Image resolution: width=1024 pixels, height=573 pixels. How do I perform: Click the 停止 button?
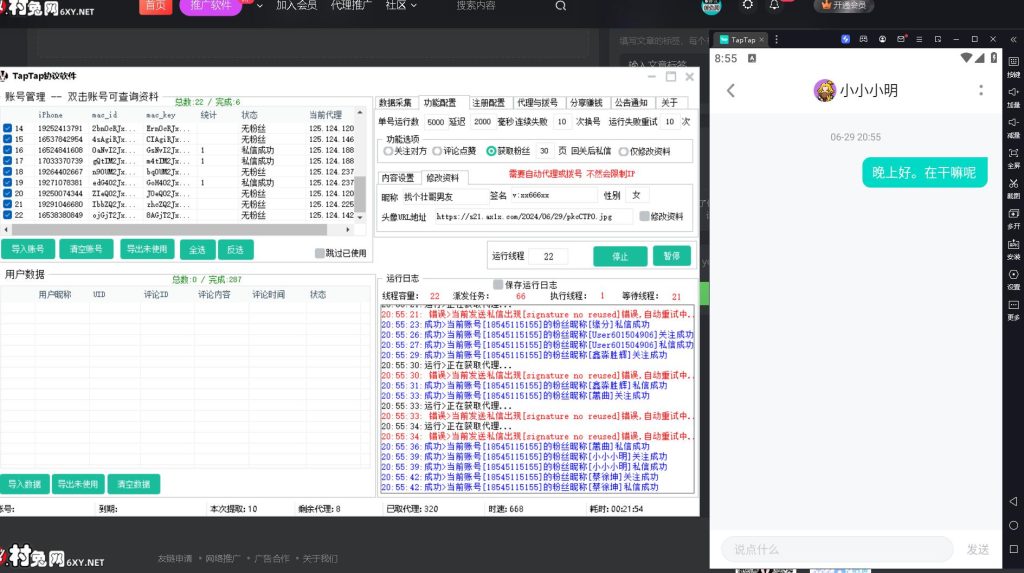[620, 256]
